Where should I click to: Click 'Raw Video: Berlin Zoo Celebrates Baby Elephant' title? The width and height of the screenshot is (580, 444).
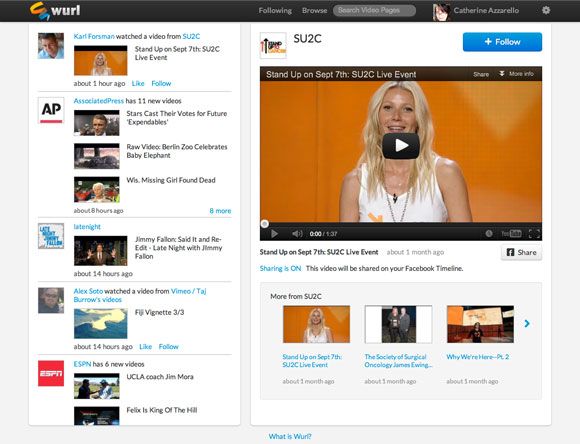pos(177,151)
